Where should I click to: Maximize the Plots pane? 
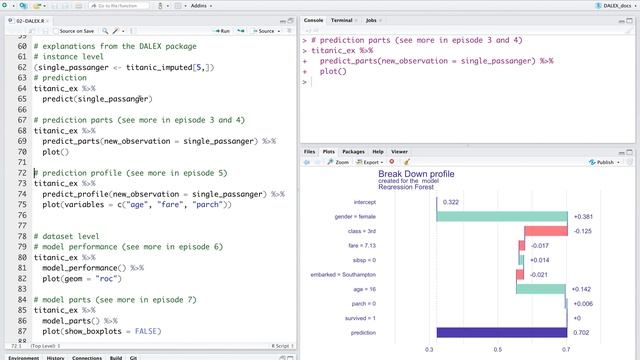pos(629,152)
